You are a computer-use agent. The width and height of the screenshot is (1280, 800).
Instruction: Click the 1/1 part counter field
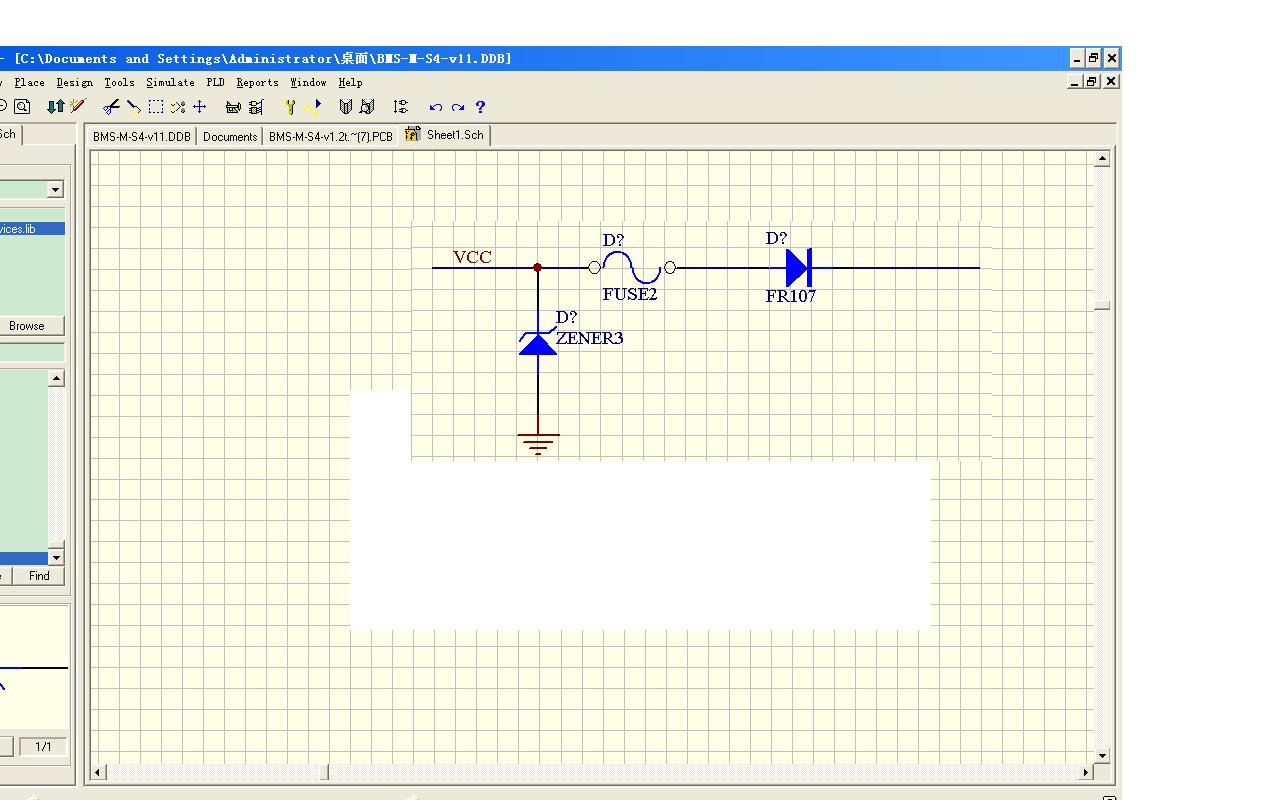tap(43, 747)
